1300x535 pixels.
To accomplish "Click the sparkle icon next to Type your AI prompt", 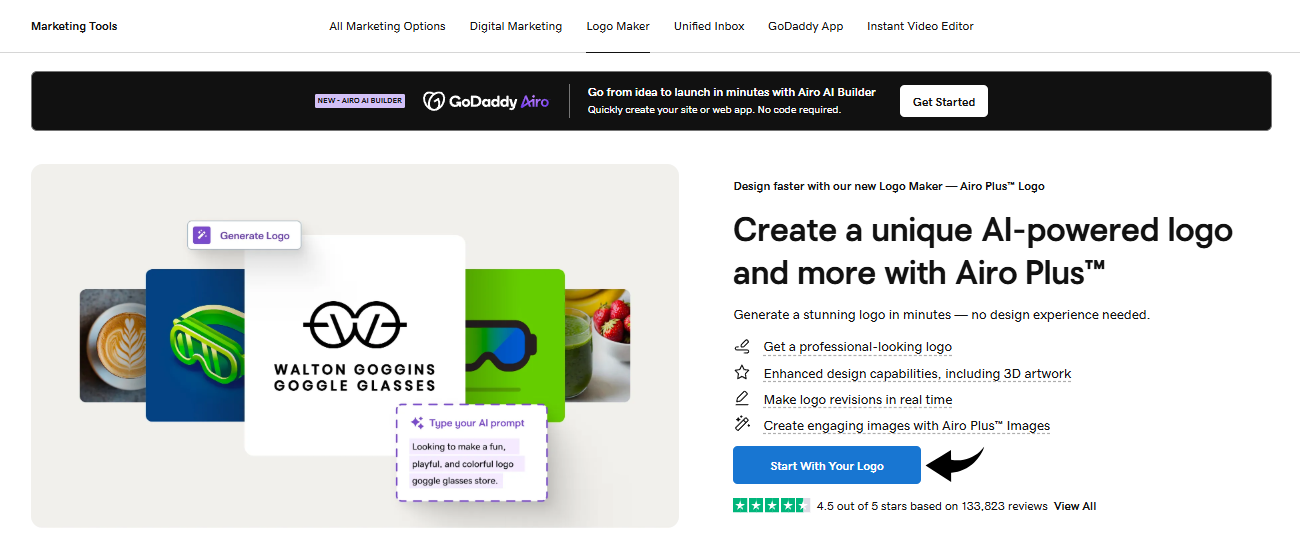I will [x=417, y=423].
